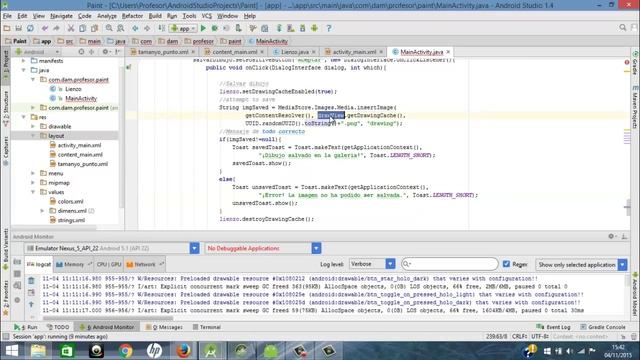Open the Terminal tool window button
The height and width of the screenshot is (360, 640).
coord(207,327)
